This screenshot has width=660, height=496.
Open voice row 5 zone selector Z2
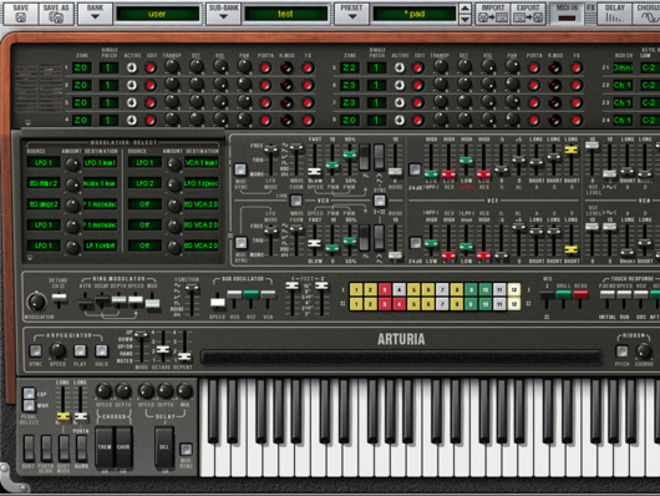(x=349, y=67)
